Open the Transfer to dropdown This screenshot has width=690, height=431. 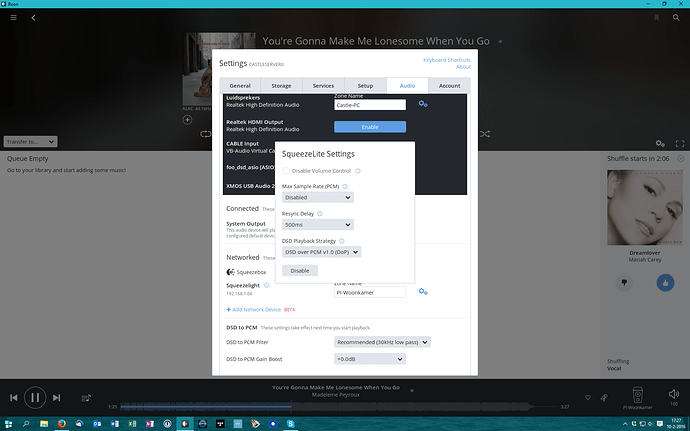(x=30, y=142)
